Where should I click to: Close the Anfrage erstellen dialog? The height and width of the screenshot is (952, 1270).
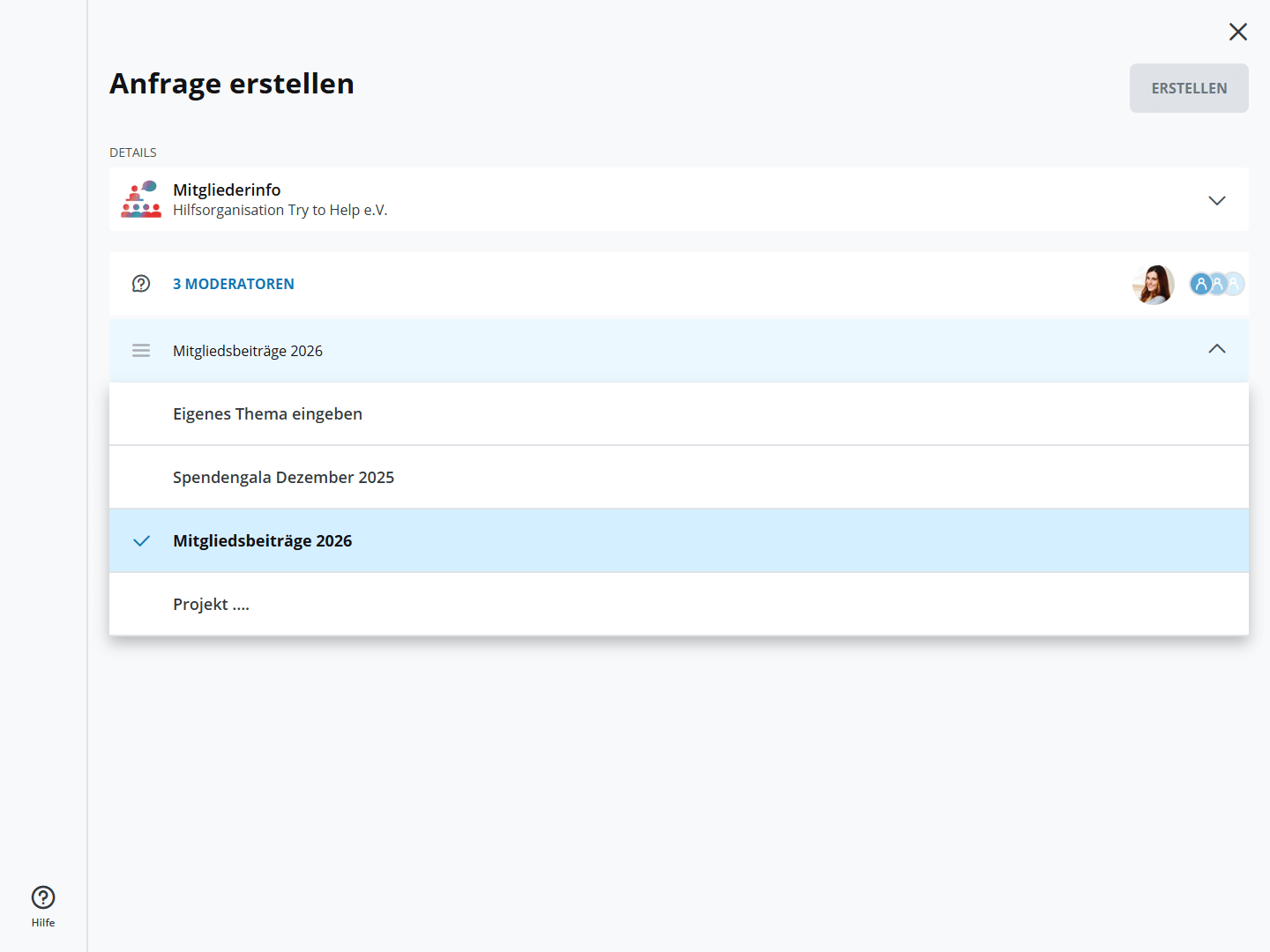[1238, 32]
